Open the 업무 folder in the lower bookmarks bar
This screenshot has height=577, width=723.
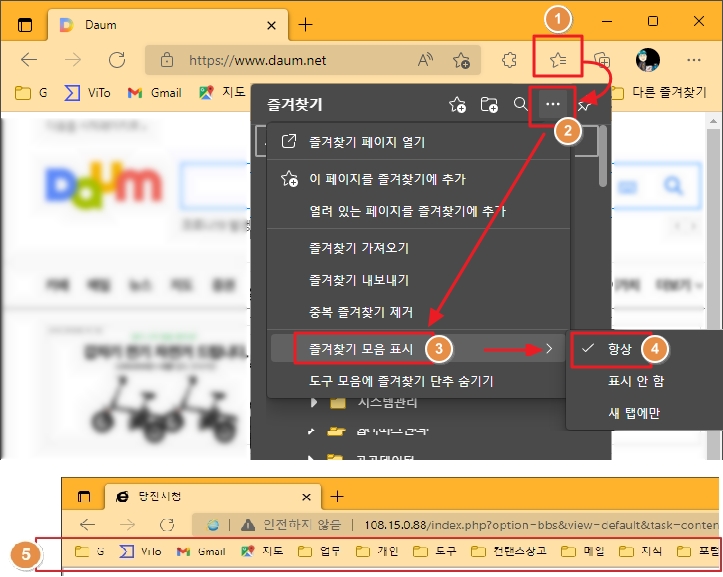pos(319,551)
